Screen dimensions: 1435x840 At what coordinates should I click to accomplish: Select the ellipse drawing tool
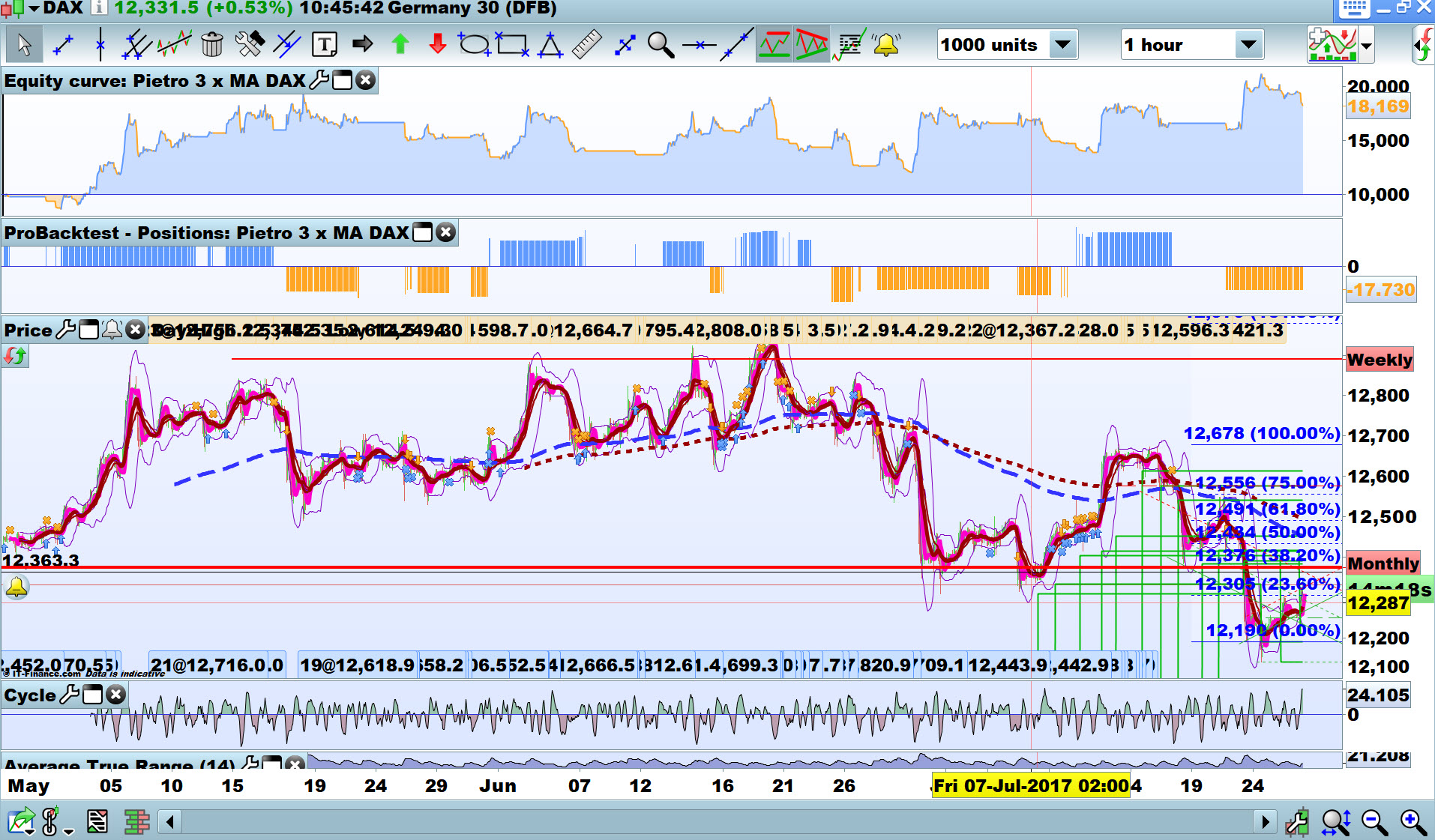[x=475, y=45]
